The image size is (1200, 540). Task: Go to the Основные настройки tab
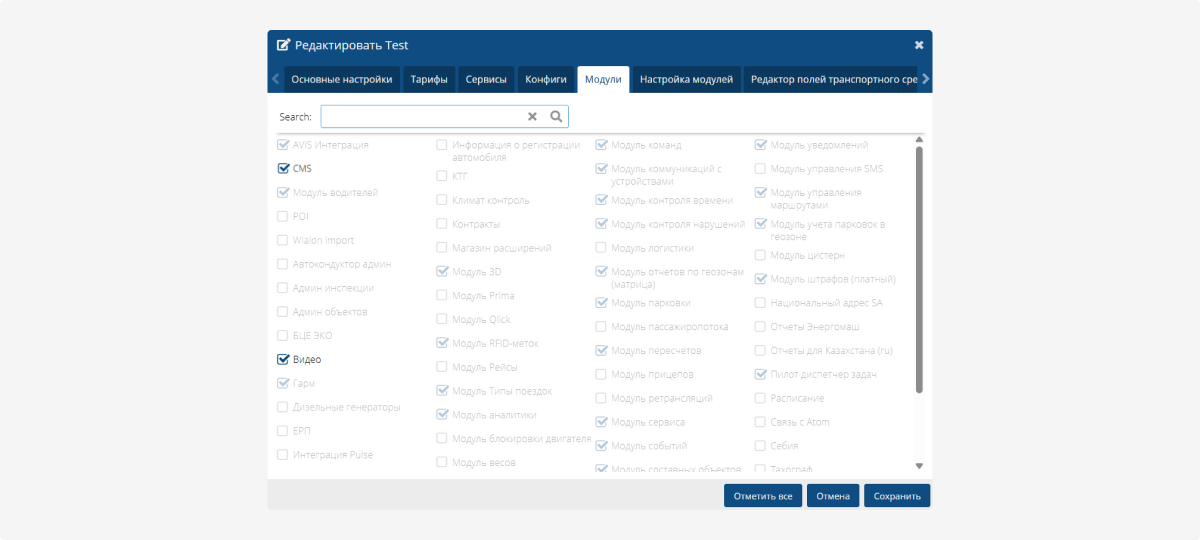341,79
